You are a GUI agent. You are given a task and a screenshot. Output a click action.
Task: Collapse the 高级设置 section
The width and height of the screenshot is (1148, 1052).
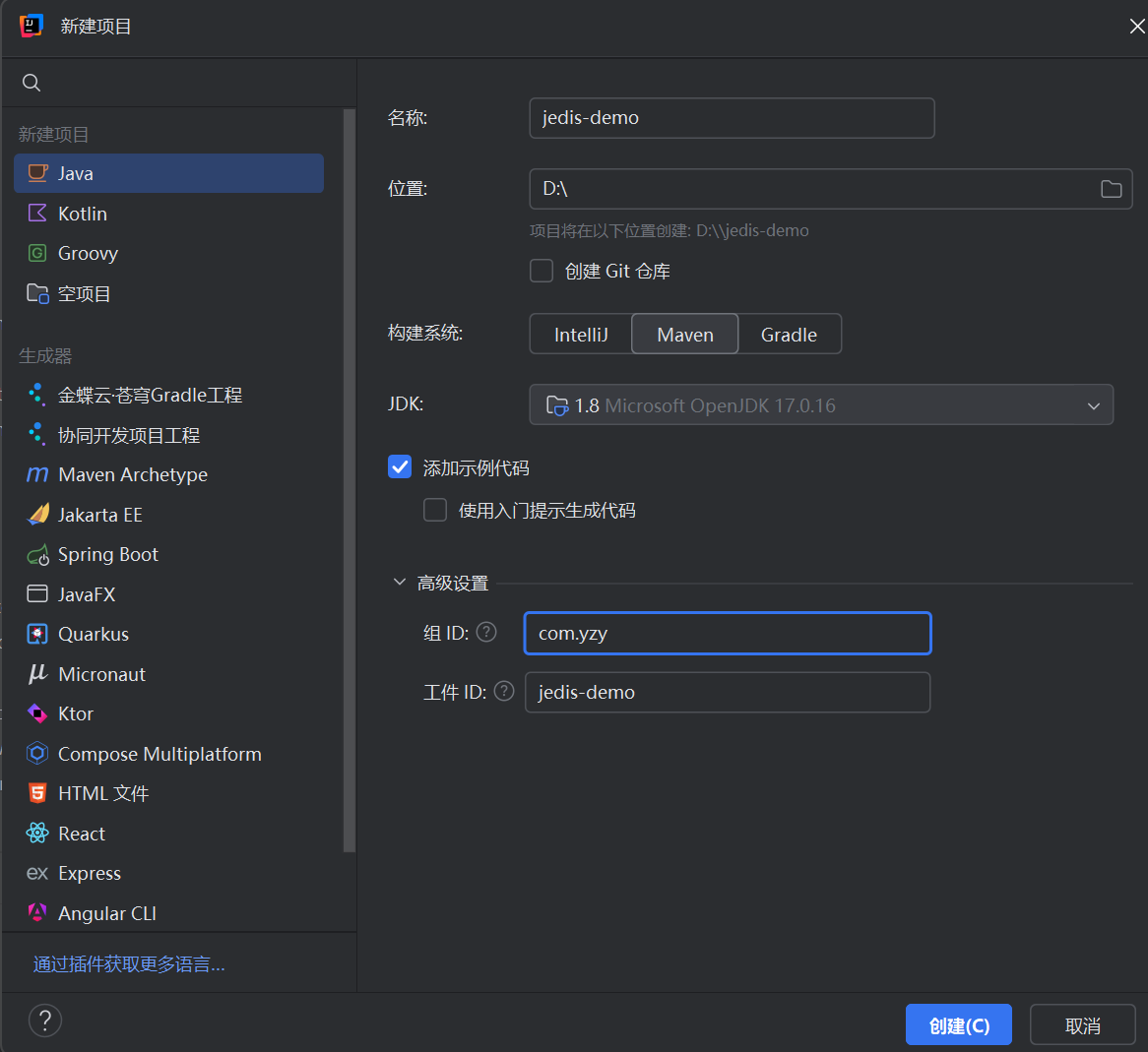(399, 583)
